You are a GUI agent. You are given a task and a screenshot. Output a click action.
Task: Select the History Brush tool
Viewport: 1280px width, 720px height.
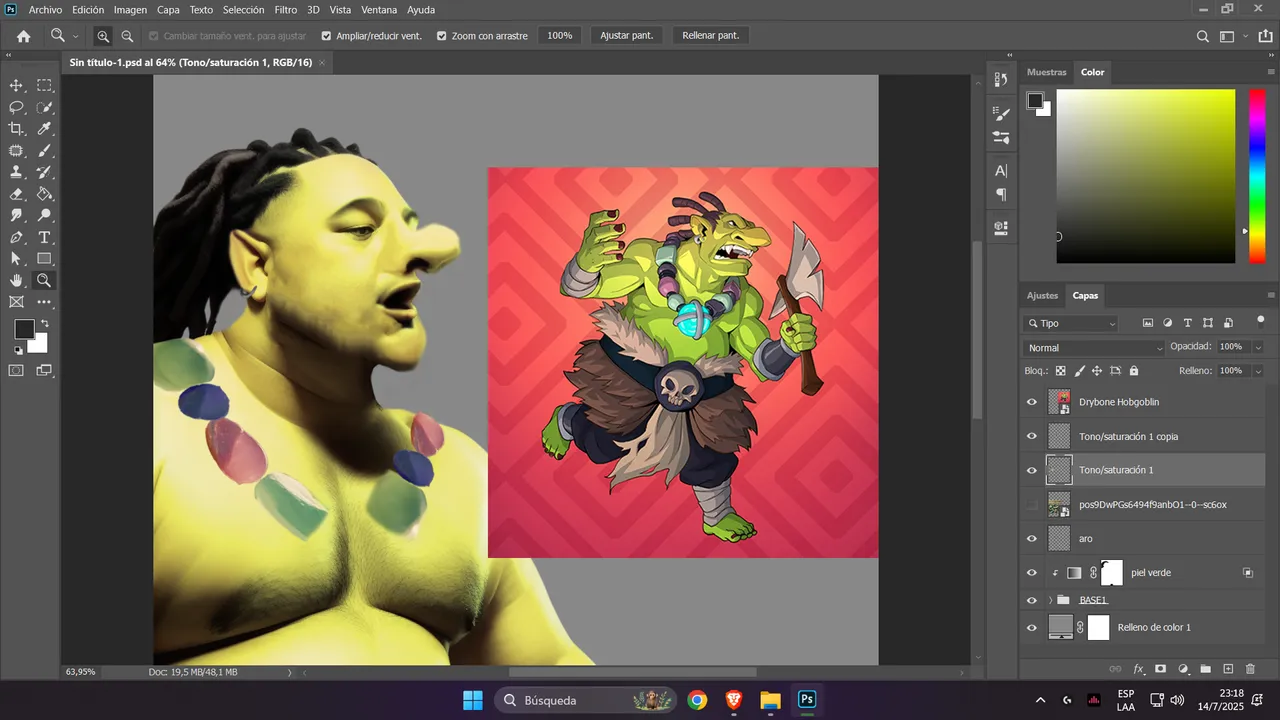pos(45,172)
